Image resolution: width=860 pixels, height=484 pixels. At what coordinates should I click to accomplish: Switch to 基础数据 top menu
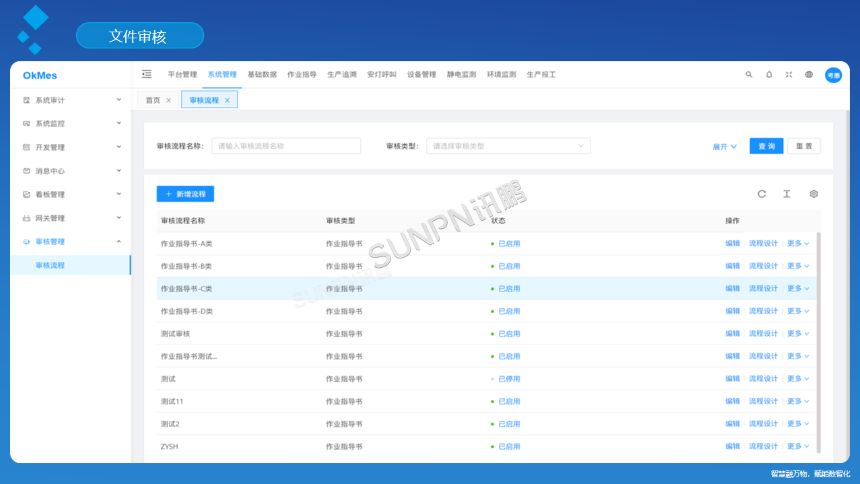pos(262,75)
